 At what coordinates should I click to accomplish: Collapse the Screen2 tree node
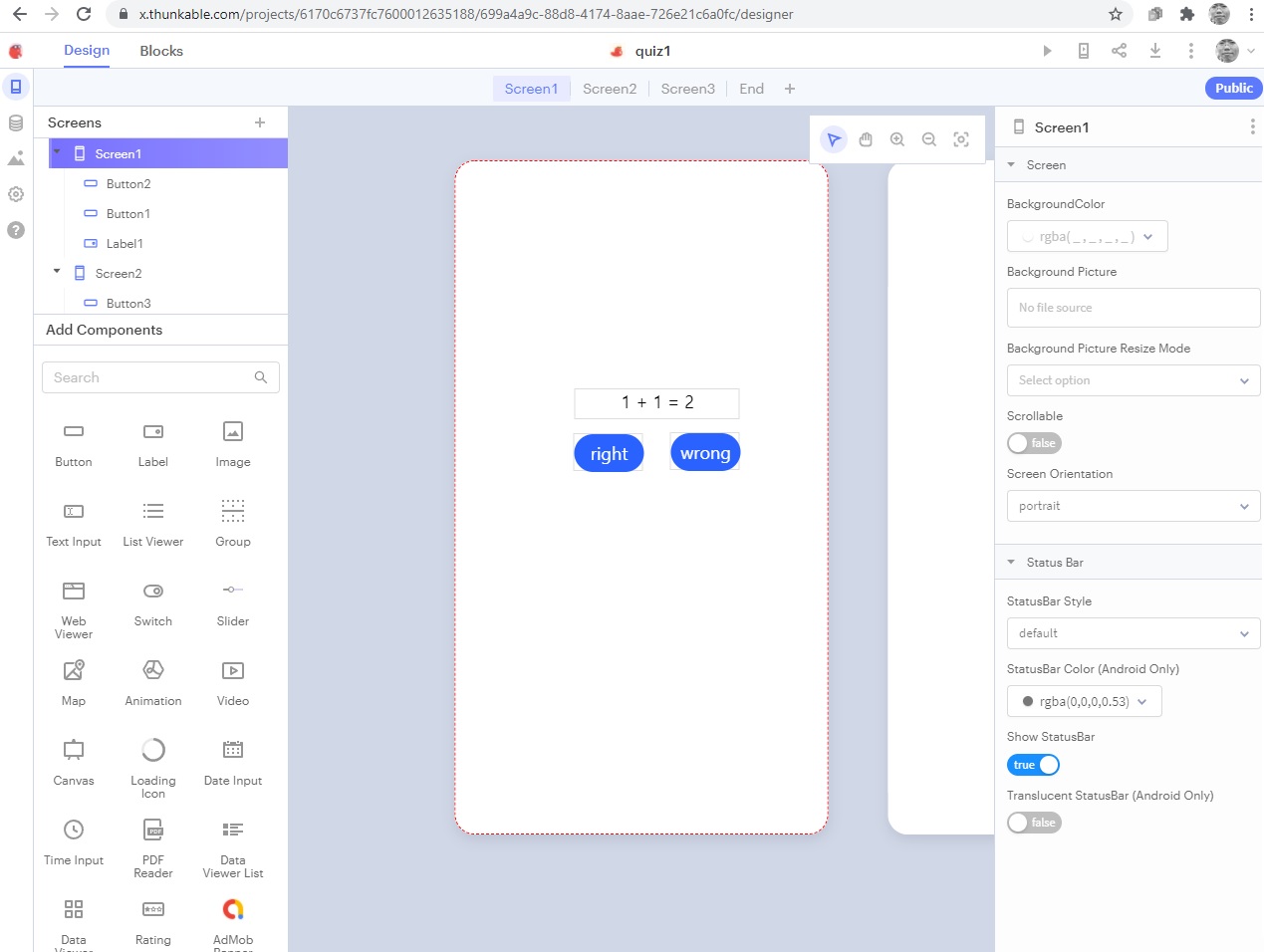click(x=57, y=272)
